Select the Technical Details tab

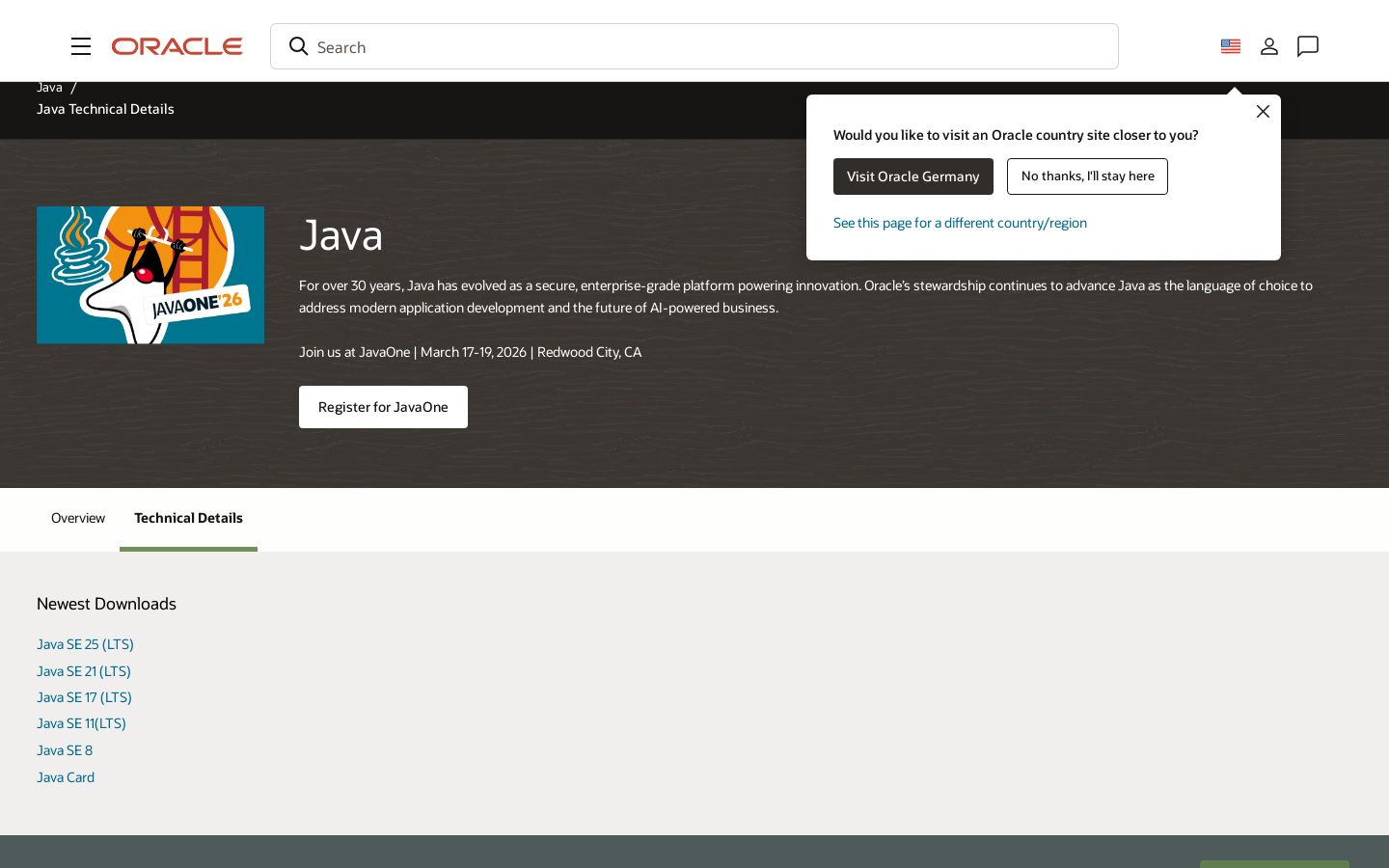(x=188, y=519)
